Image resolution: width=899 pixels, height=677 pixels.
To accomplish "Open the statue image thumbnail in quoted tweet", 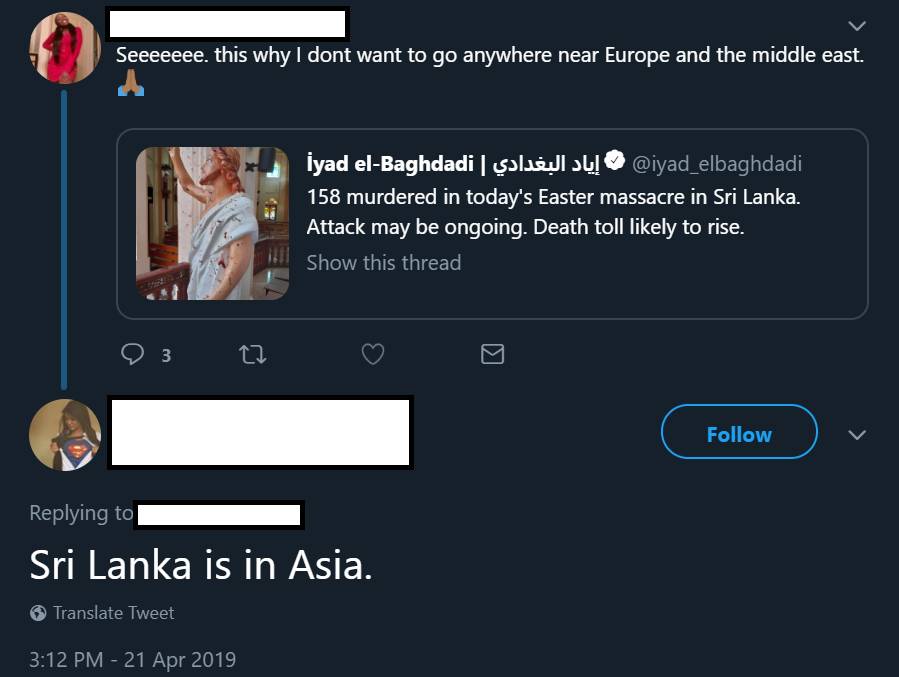I will pyautogui.click(x=212, y=224).
